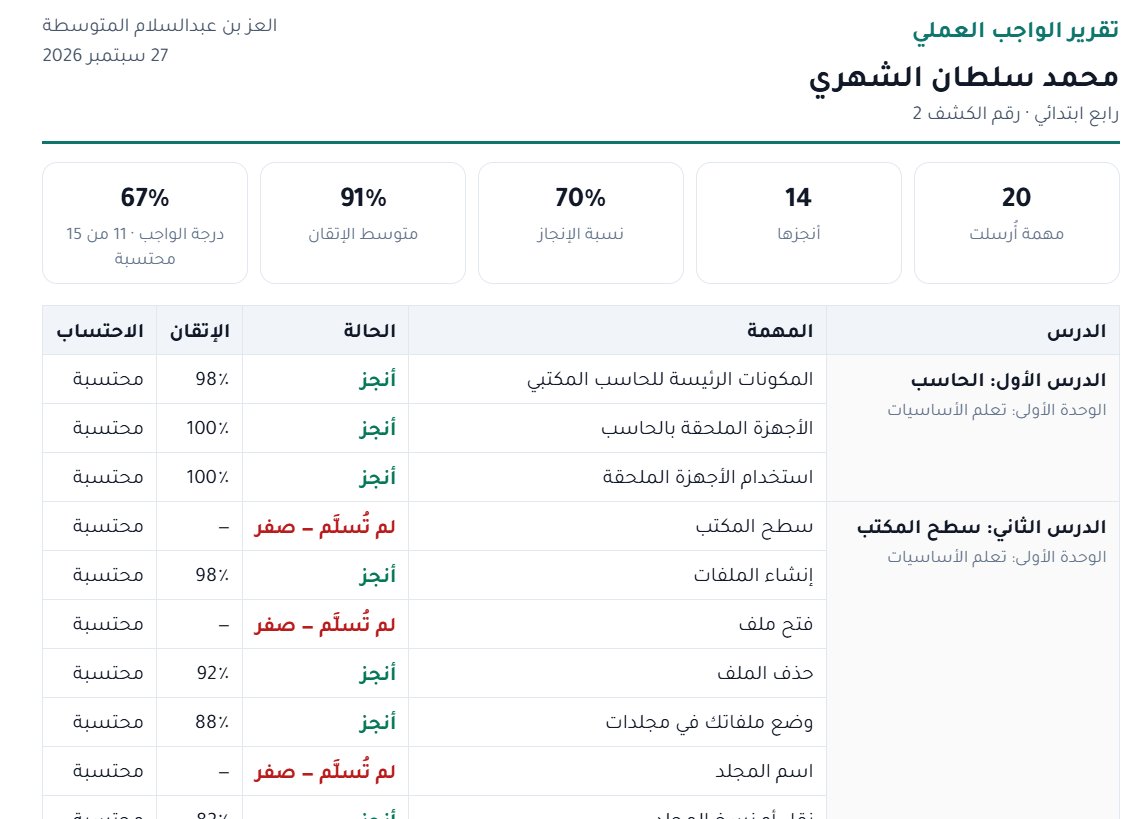The height and width of the screenshot is (819, 1129).
Task: Click school name العز بن عبدالسلام المتوسطة
Action: (160, 25)
